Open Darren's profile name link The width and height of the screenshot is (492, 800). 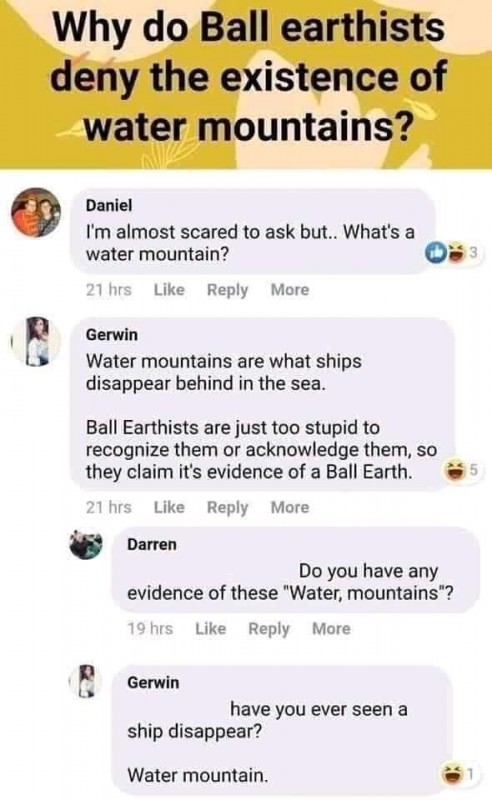pos(152,544)
